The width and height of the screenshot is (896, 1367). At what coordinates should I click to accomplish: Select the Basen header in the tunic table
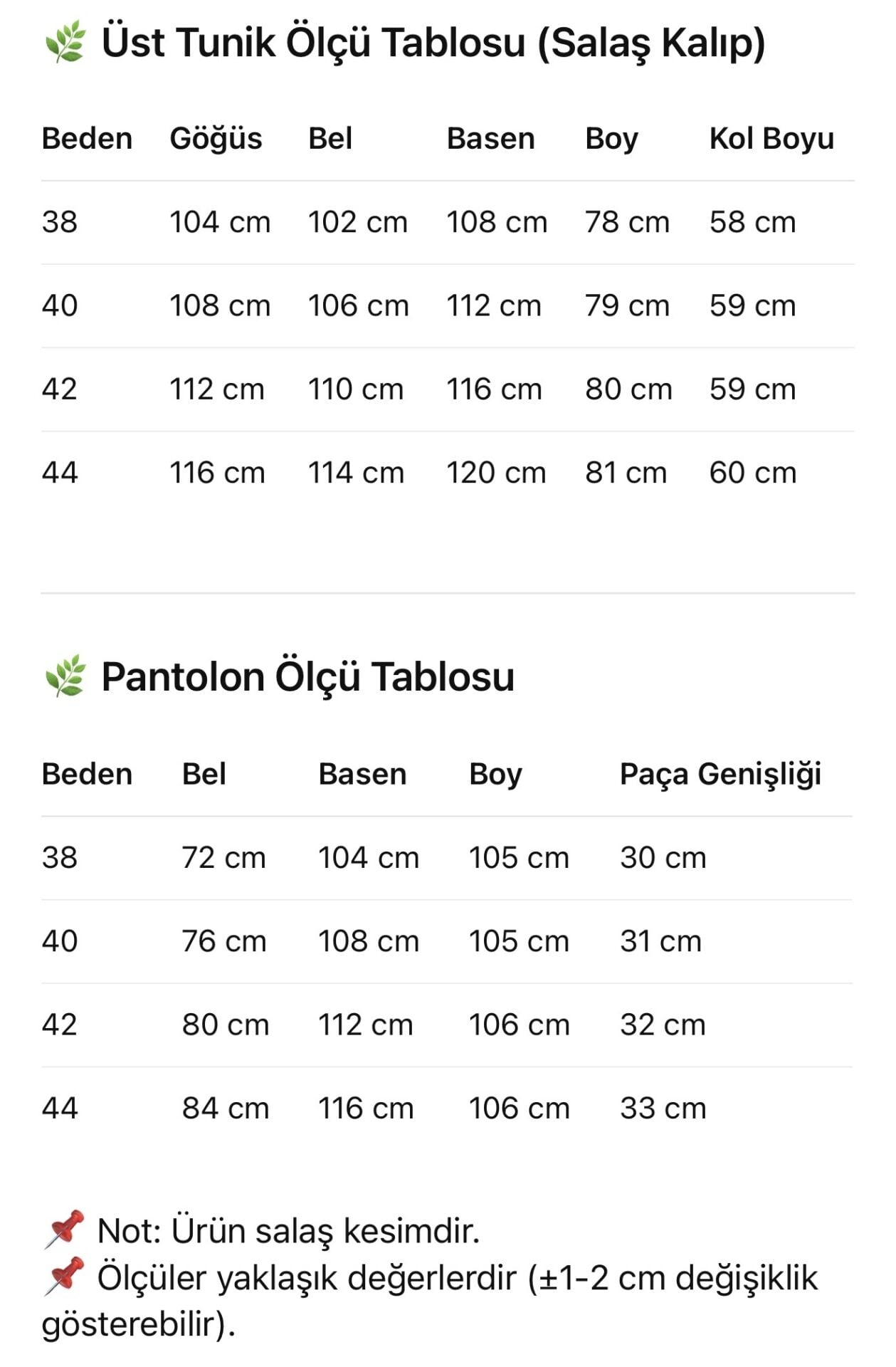[x=490, y=138]
